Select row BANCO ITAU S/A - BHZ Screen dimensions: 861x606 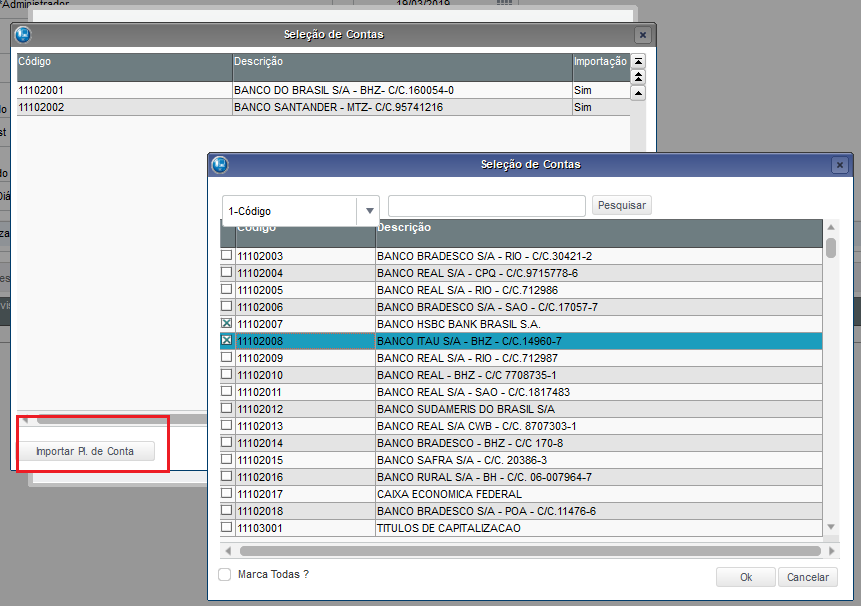coord(521,341)
